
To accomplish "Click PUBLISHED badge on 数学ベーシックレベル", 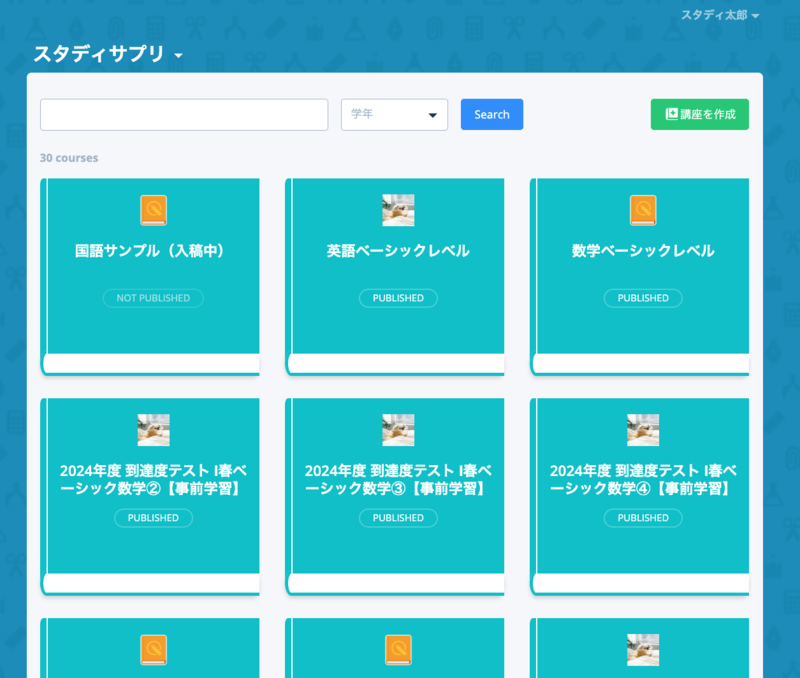I will (x=643, y=298).
